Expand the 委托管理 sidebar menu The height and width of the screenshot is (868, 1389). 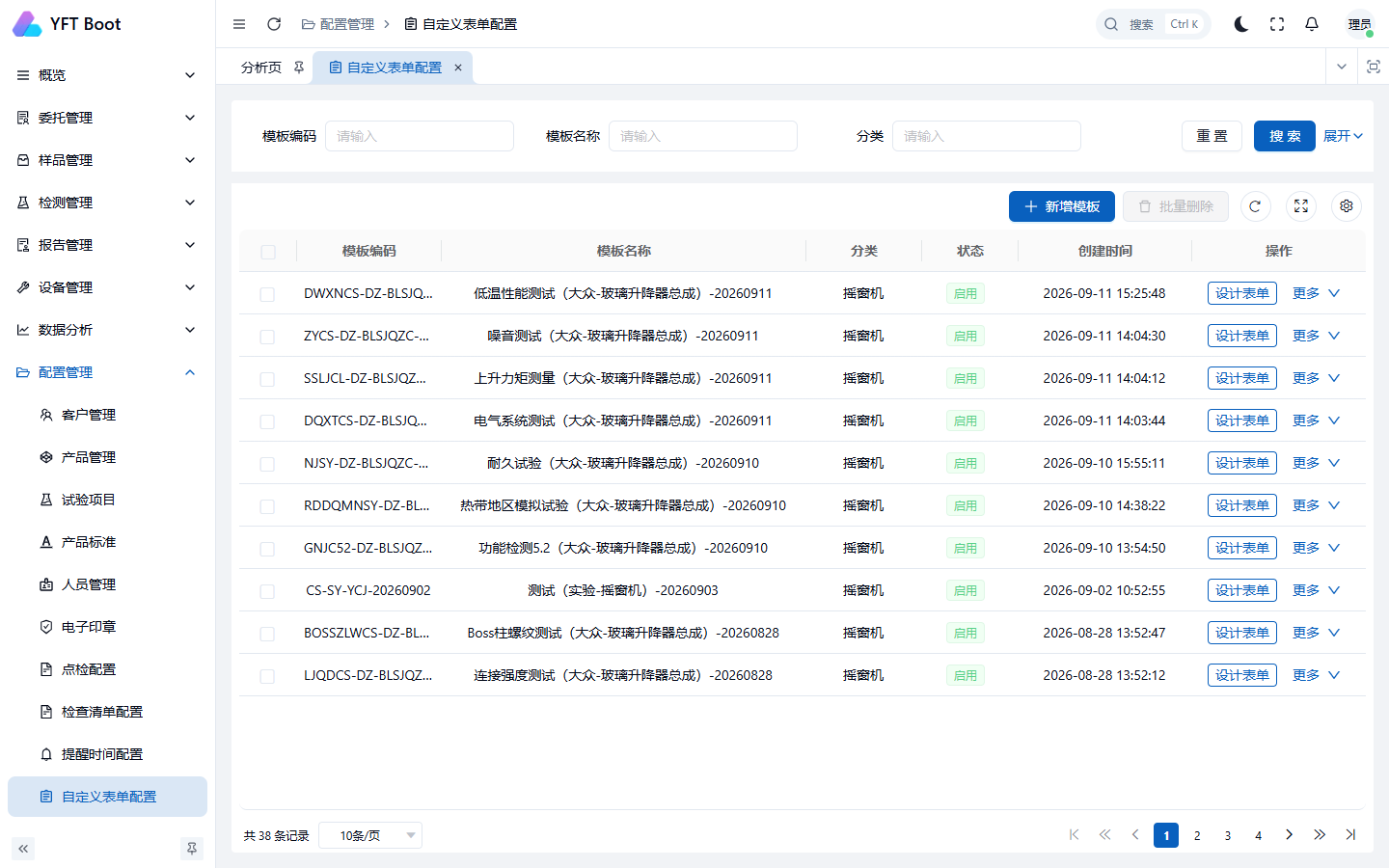point(107,118)
